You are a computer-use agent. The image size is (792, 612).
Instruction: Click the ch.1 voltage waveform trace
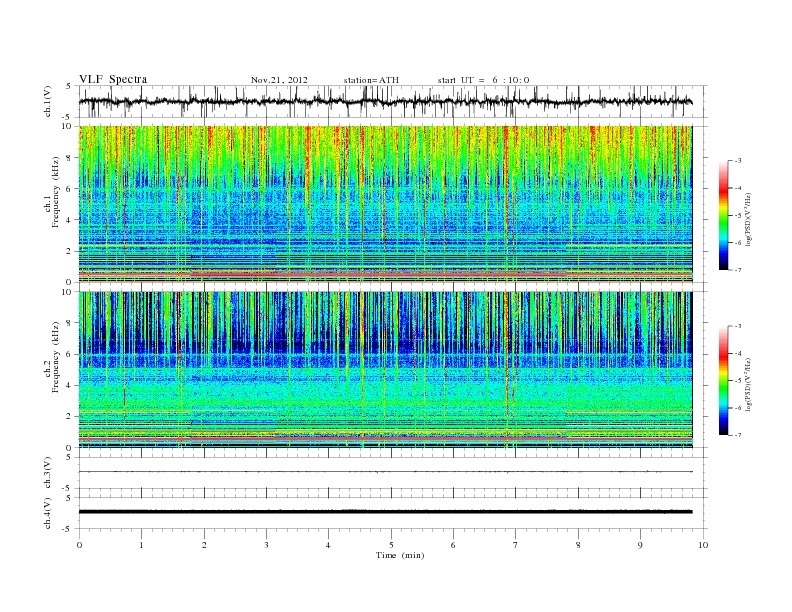[x=385, y=101]
